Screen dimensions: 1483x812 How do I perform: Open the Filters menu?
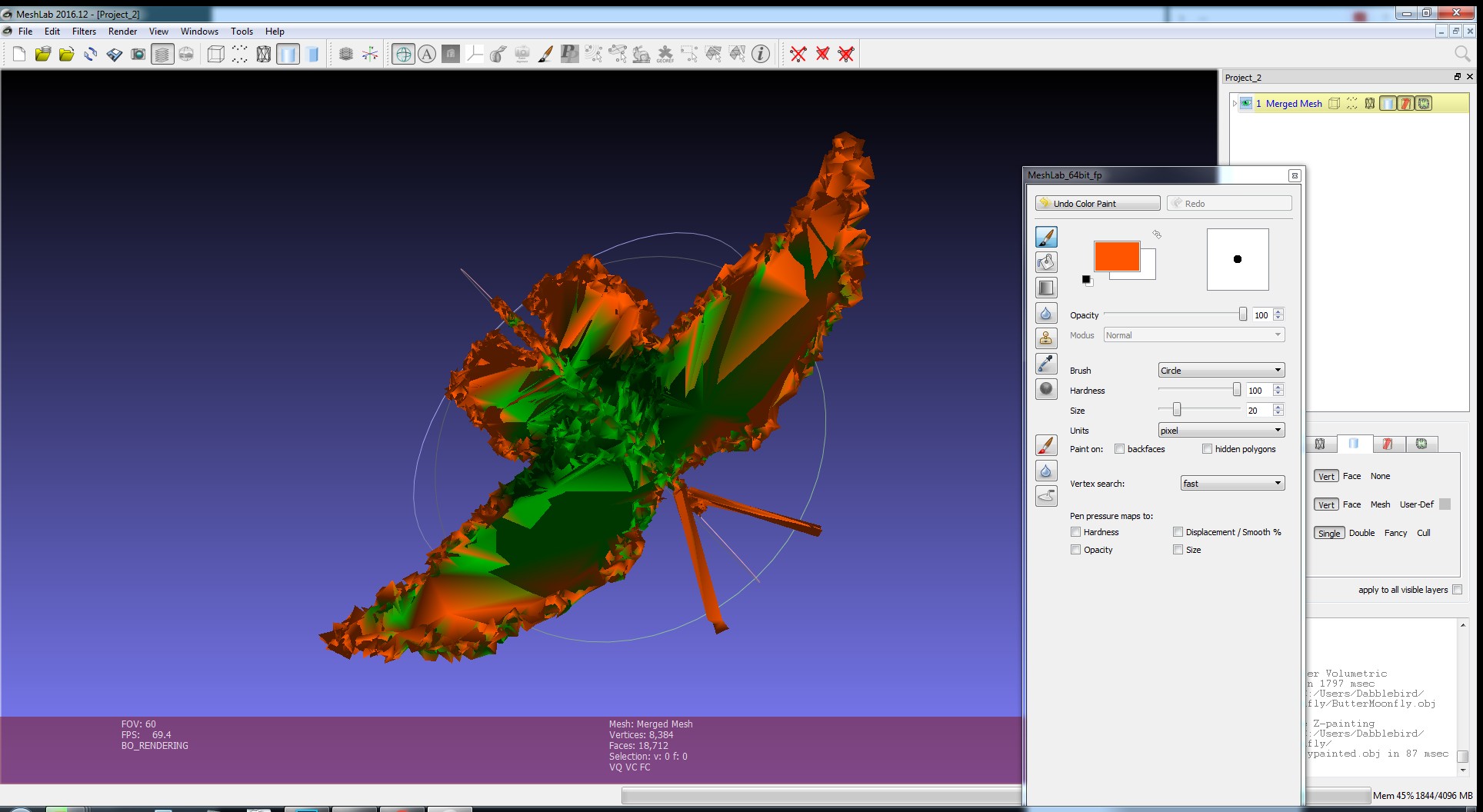[x=84, y=32]
